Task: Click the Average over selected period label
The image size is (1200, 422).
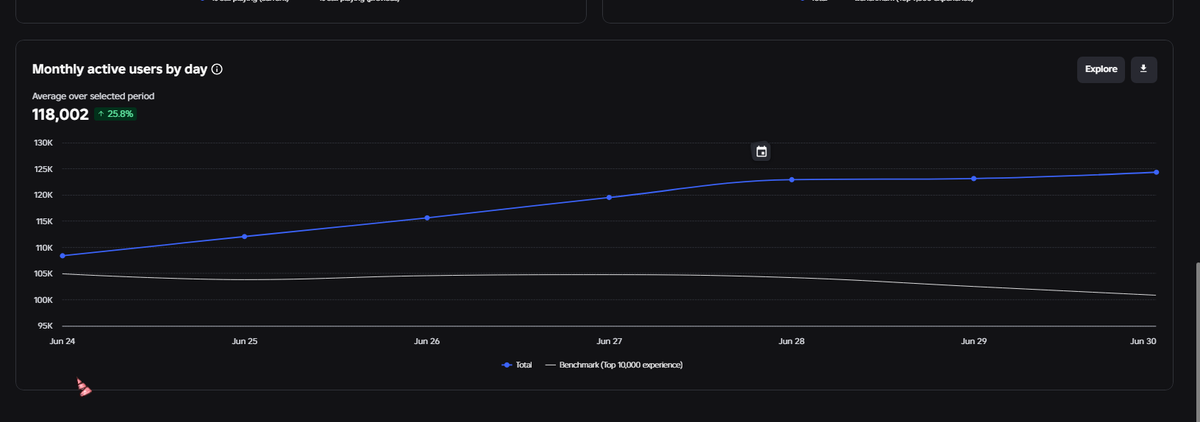Action: point(93,96)
